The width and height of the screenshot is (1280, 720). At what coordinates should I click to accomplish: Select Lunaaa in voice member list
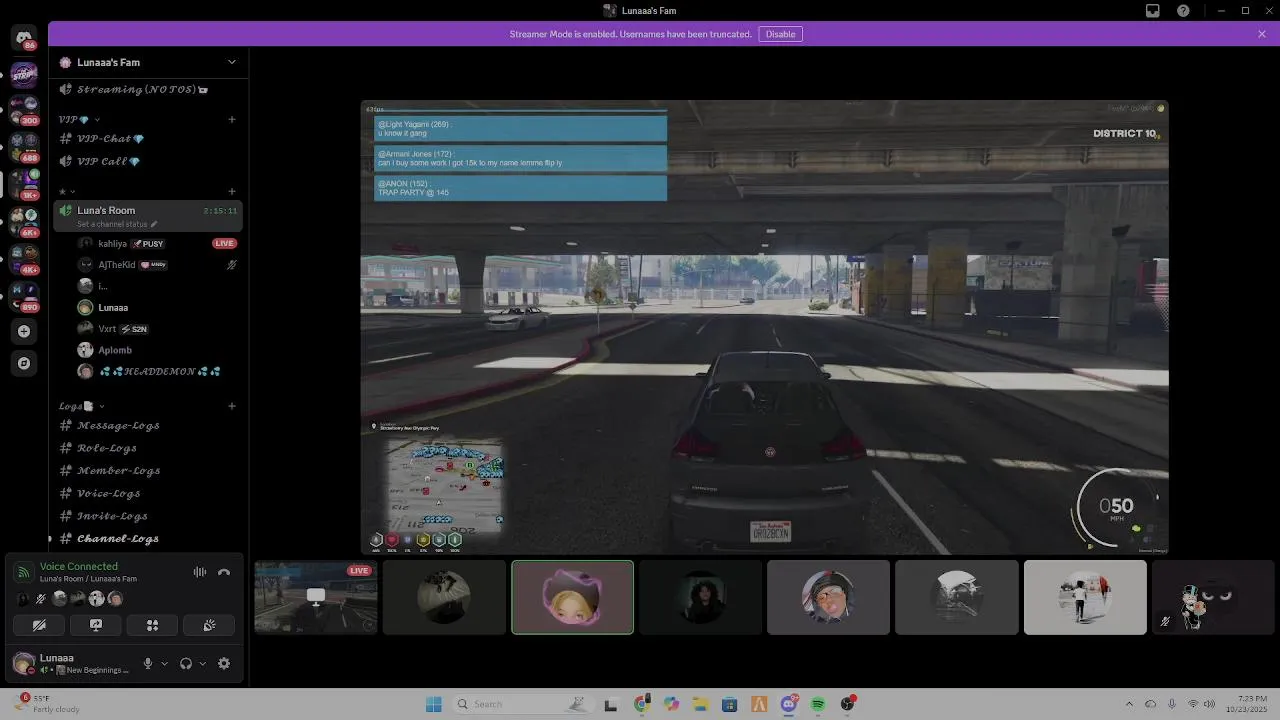coord(158,308)
